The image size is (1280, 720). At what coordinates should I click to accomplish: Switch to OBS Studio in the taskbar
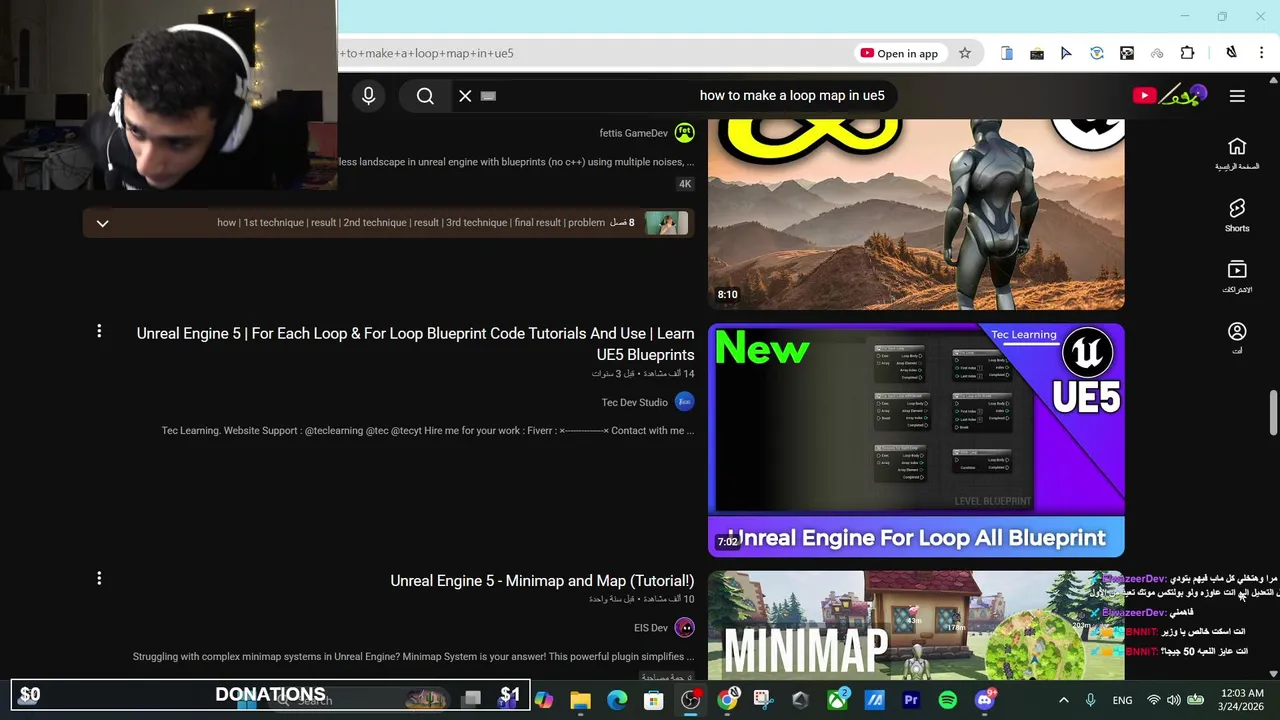point(690,700)
